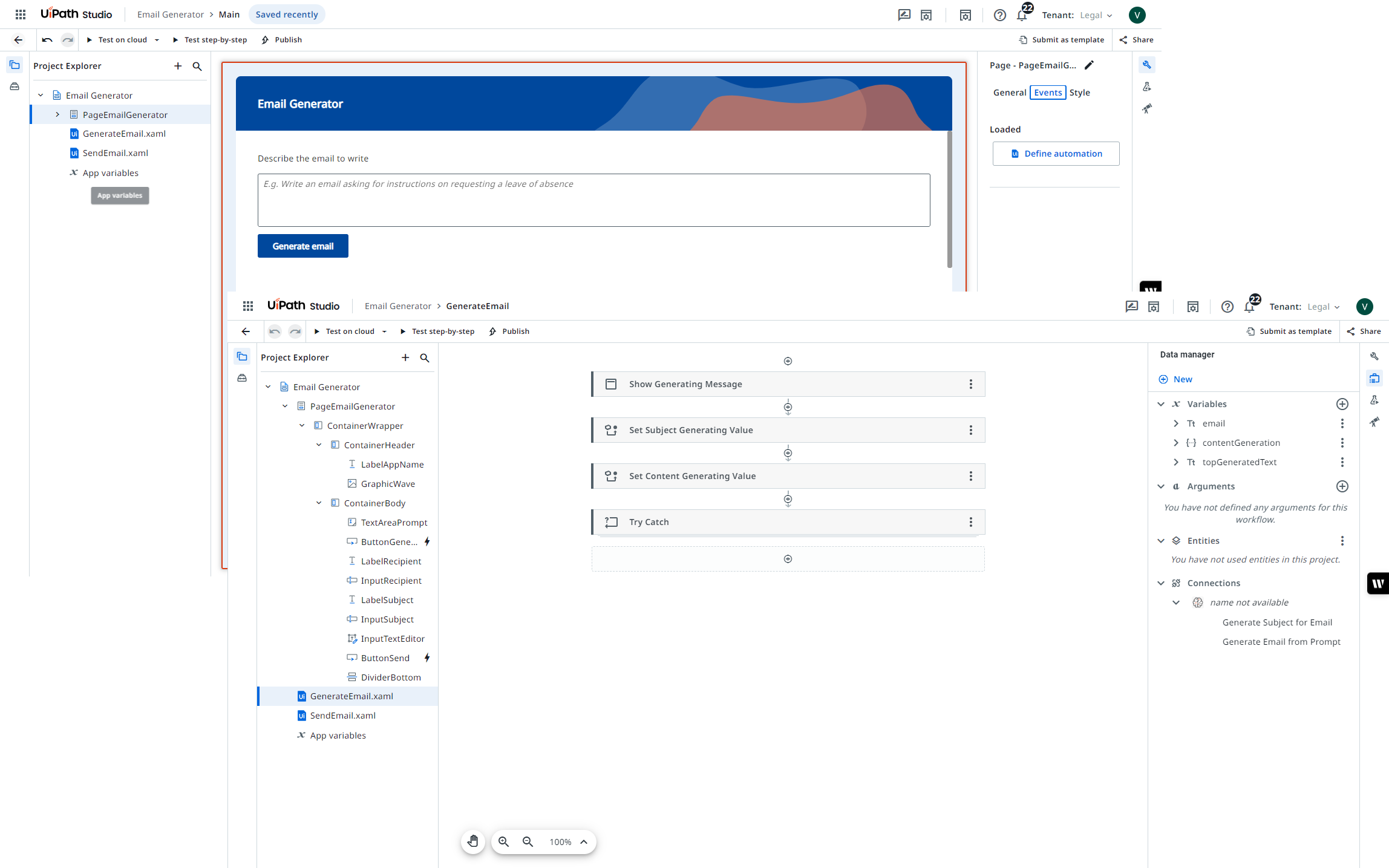Click the zoom out magnifier icon
This screenshot has width=1389, height=868.
click(x=528, y=841)
